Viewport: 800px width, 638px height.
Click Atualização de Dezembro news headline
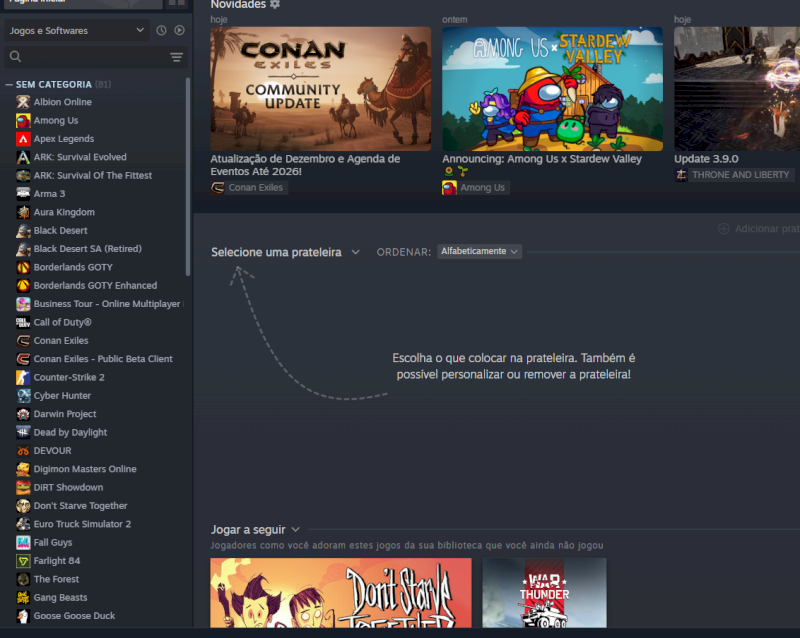(x=305, y=165)
